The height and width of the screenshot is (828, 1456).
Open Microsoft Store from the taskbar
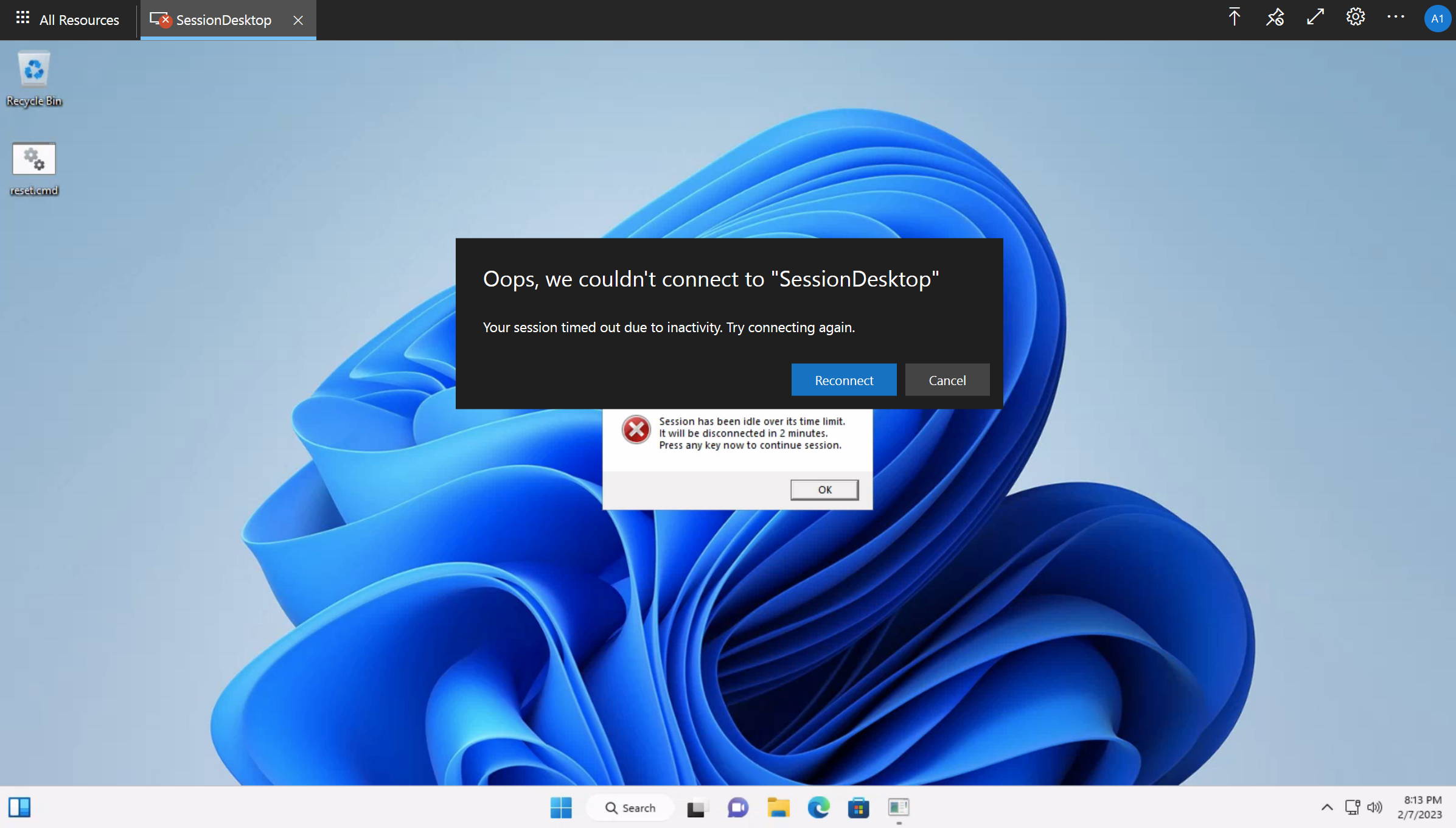pos(859,808)
